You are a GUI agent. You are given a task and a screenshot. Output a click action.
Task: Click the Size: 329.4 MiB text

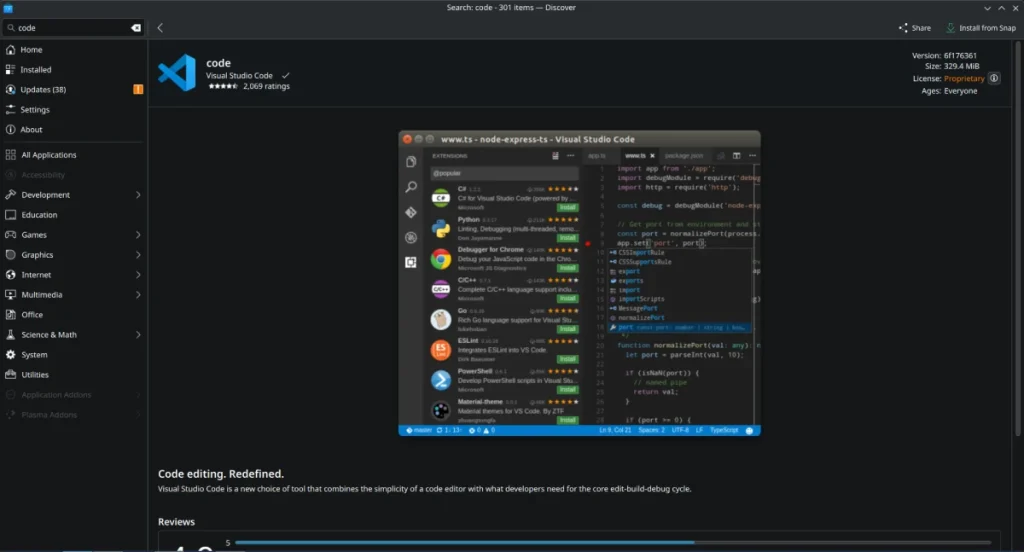[952, 66]
